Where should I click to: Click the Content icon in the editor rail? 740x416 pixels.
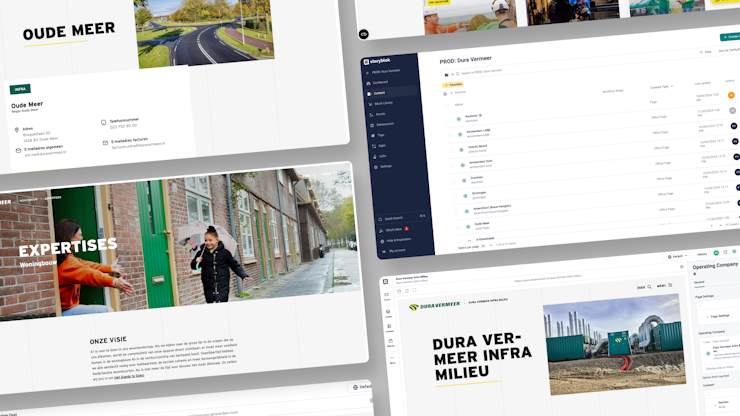(389, 328)
